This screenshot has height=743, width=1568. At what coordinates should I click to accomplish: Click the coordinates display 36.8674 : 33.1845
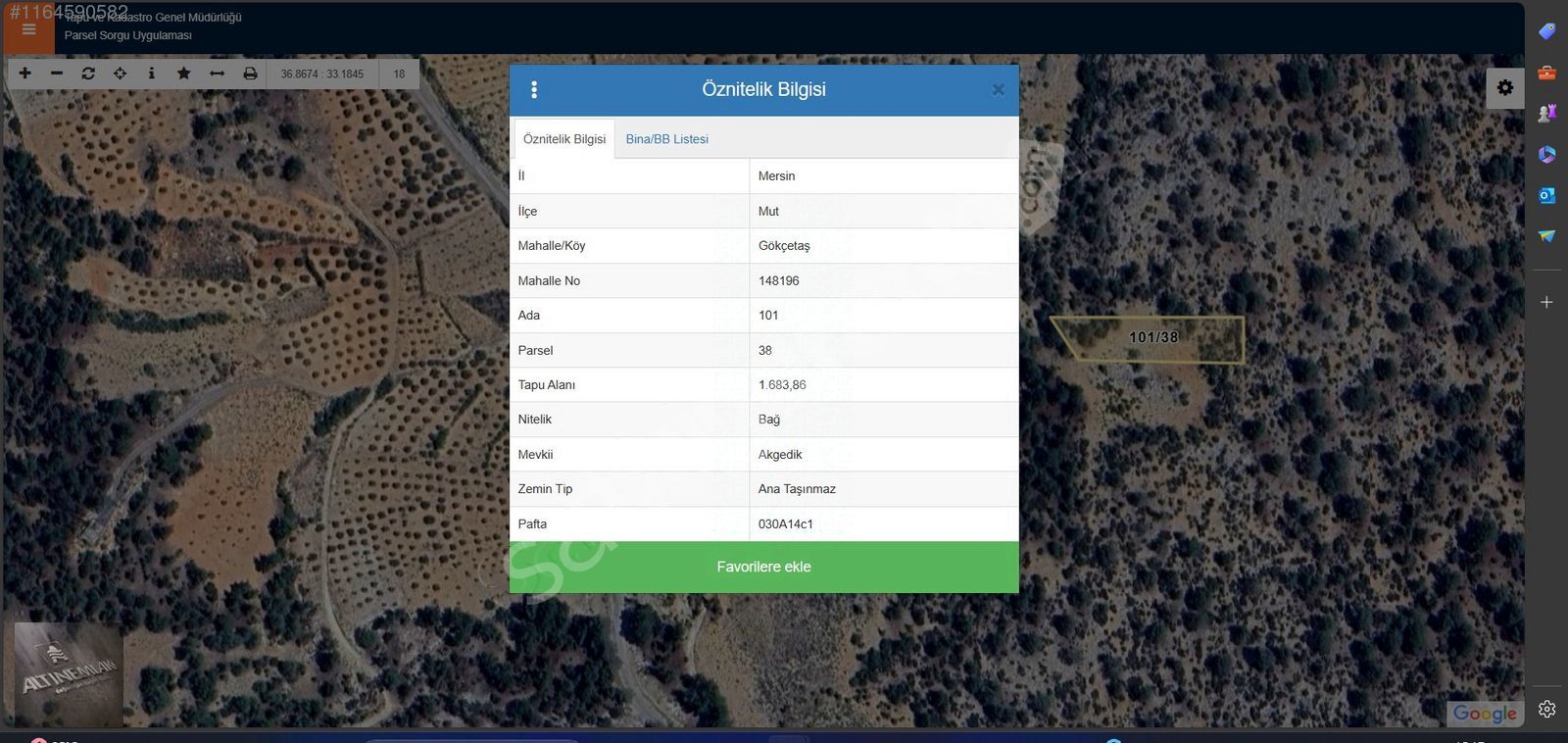[321, 74]
